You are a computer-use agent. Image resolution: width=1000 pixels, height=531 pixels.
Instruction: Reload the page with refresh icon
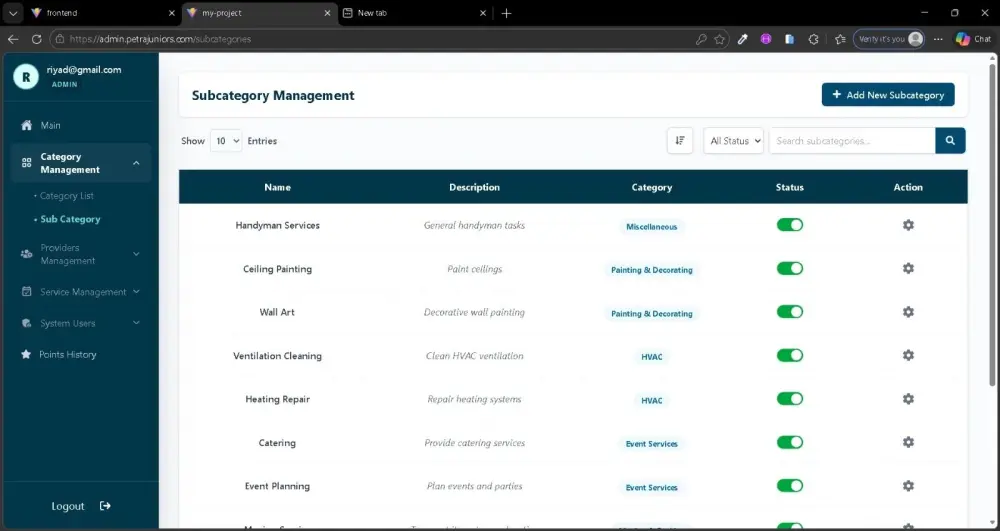[x=36, y=39]
